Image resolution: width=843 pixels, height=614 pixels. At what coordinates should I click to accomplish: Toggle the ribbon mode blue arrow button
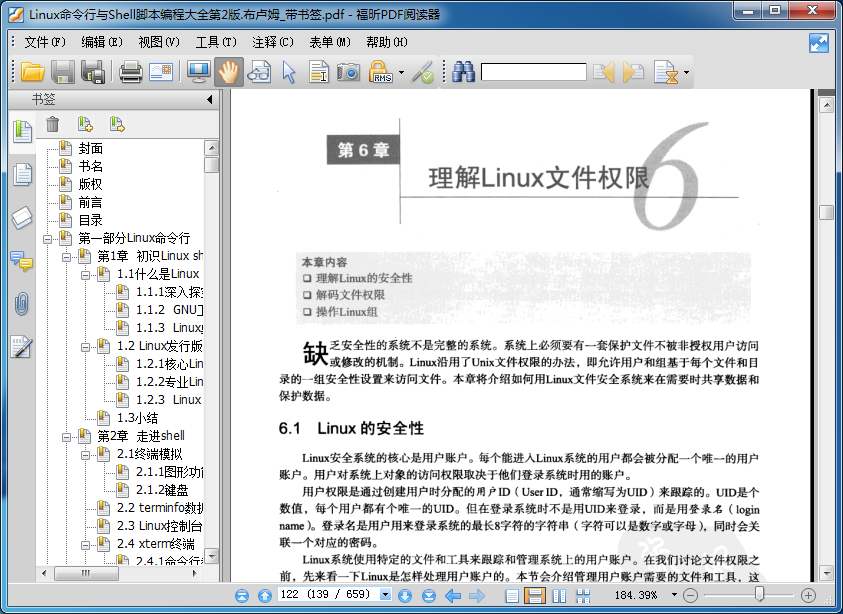coord(819,43)
